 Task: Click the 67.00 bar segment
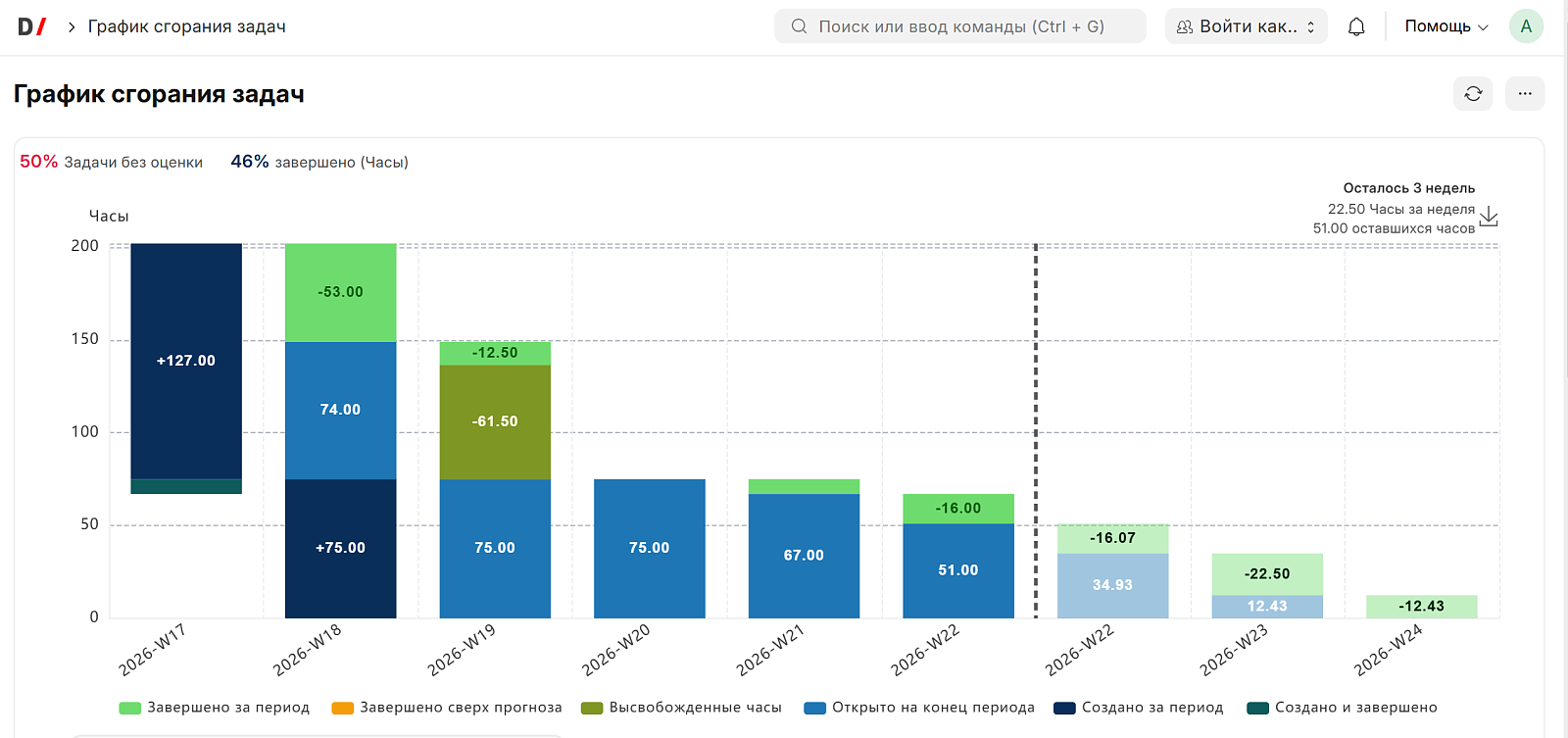point(804,556)
